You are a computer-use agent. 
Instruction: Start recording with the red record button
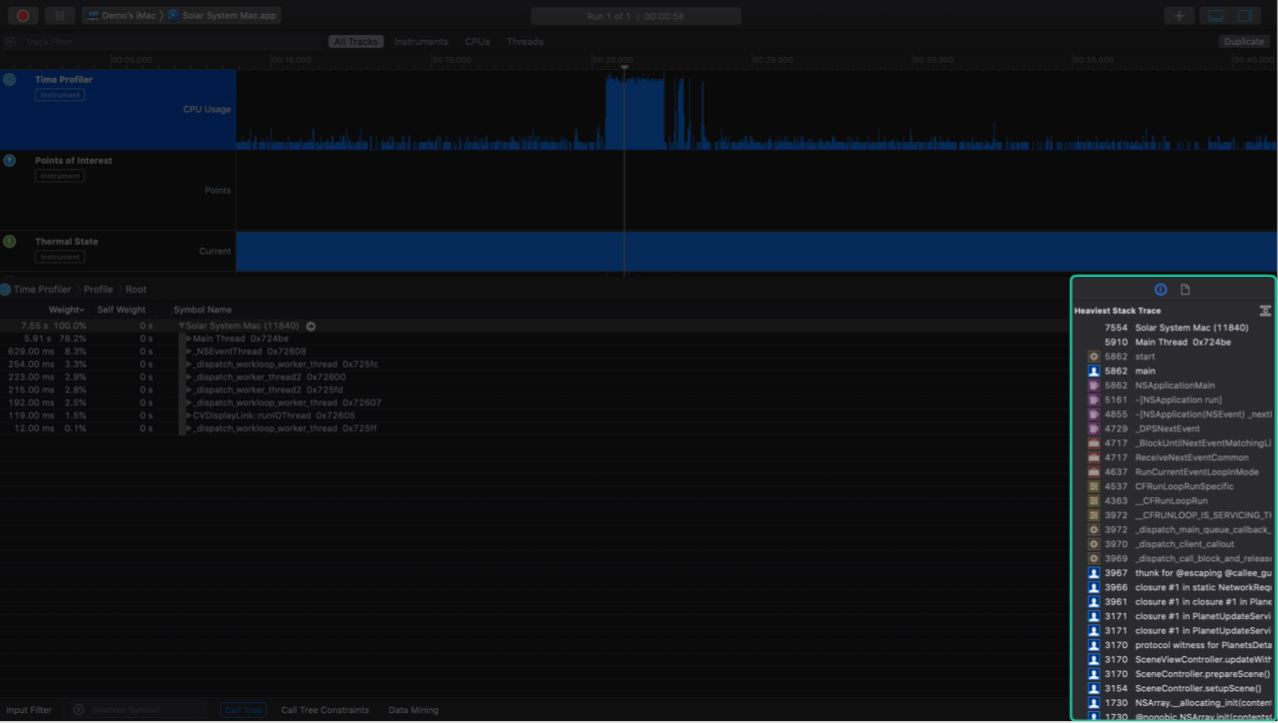[22, 16]
